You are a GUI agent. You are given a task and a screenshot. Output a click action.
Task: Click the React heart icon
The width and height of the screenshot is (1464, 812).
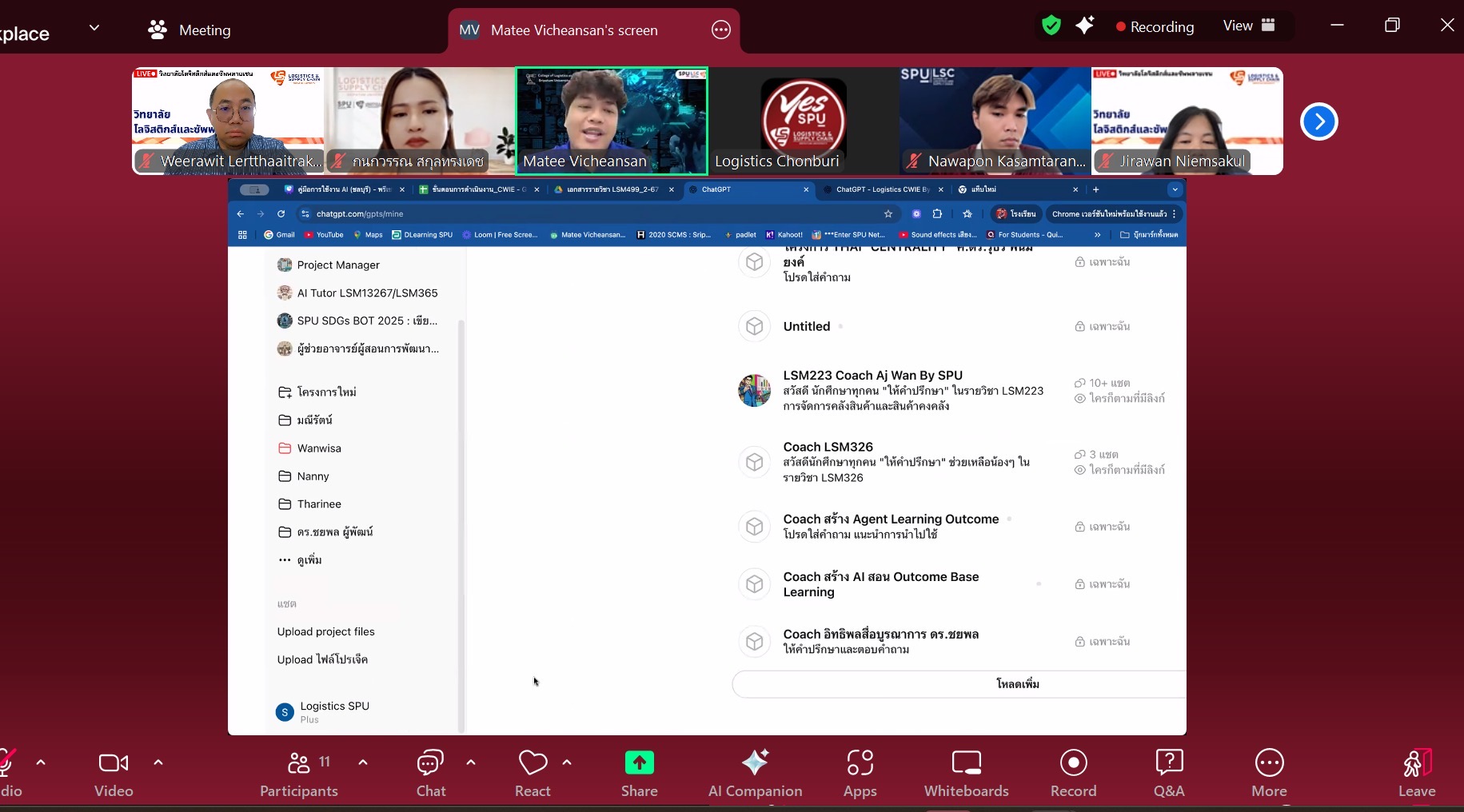pos(533,763)
